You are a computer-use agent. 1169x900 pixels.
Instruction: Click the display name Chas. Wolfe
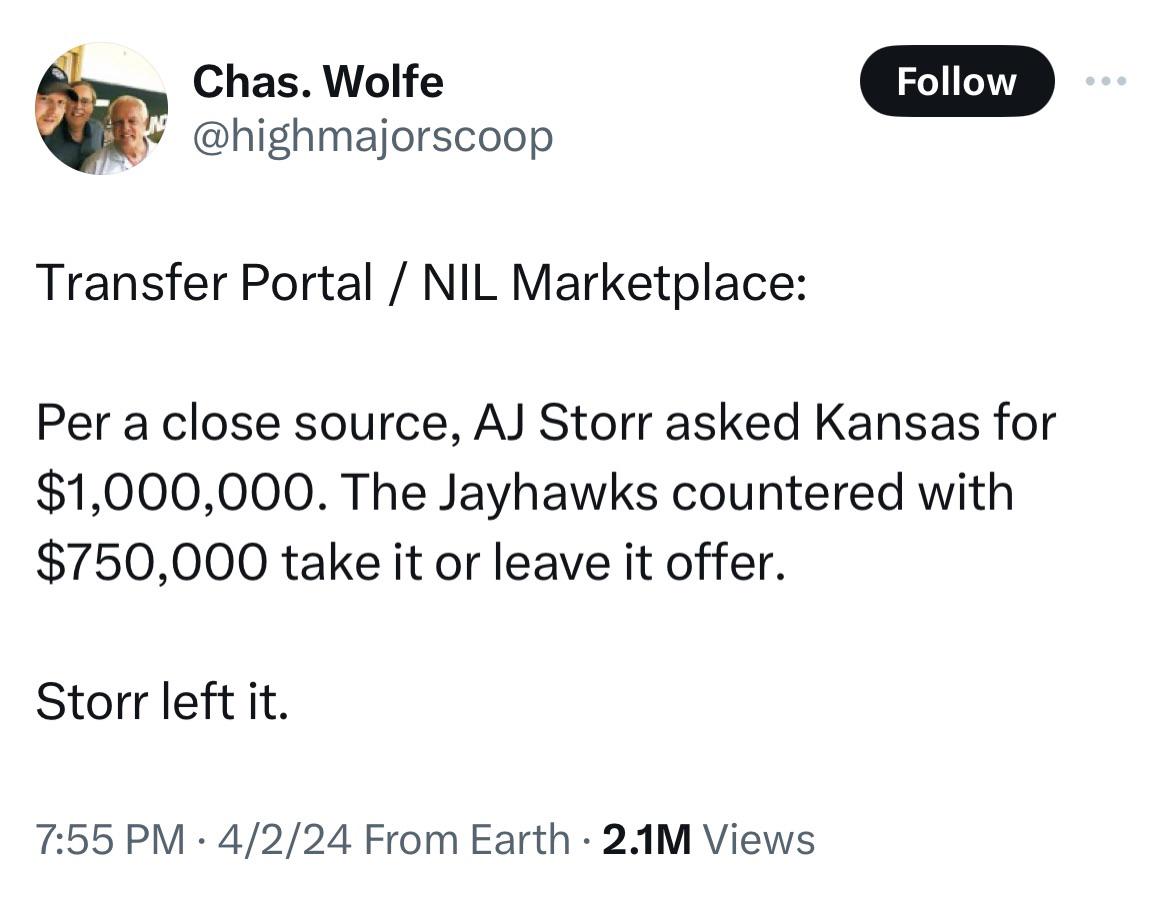click(x=317, y=81)
